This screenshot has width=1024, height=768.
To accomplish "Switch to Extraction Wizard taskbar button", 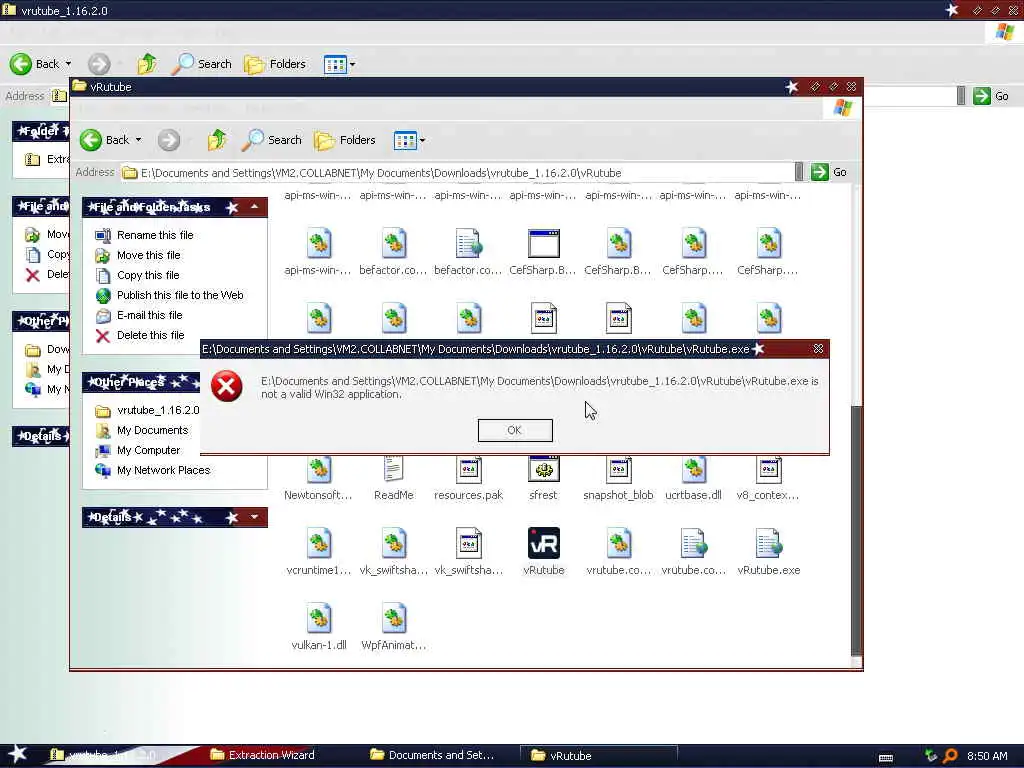I will (x=263, y=755).
